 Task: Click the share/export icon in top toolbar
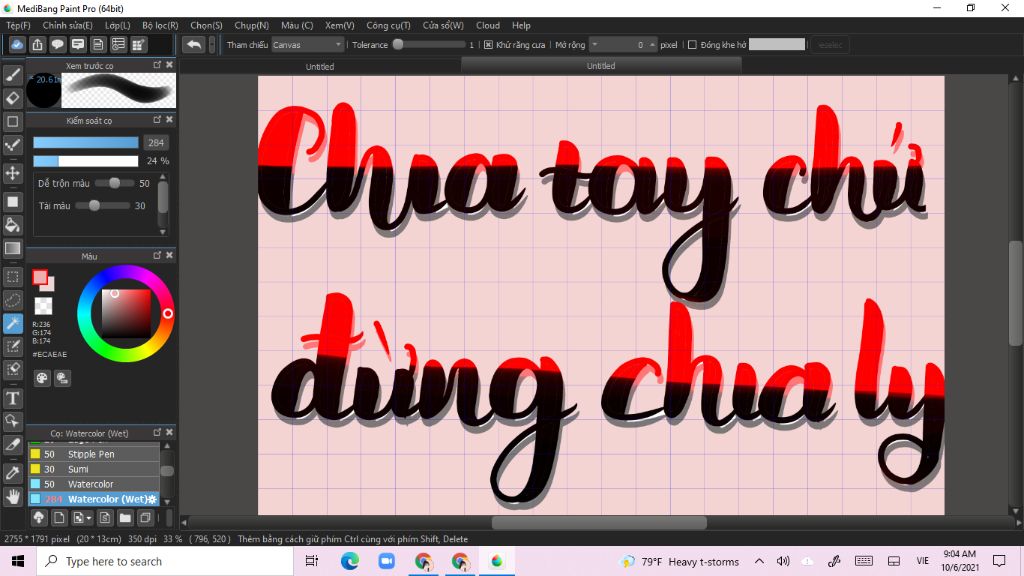37,44
